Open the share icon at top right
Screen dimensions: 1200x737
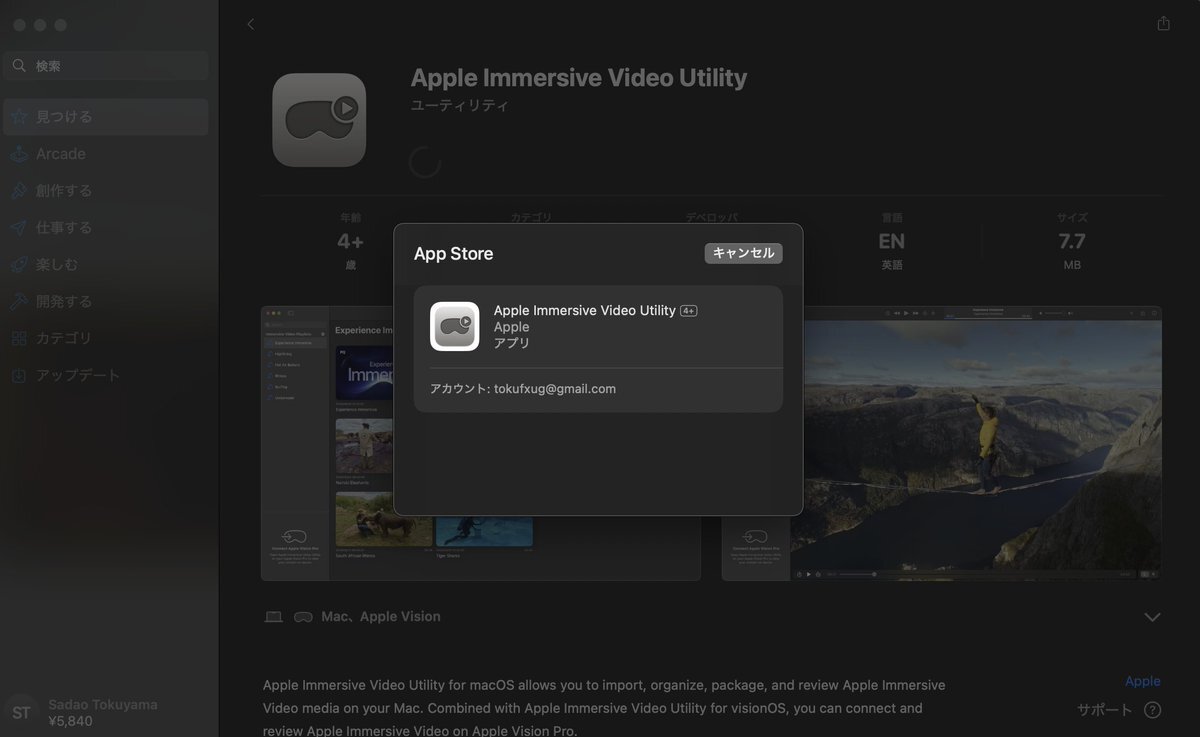(1163, 23)
